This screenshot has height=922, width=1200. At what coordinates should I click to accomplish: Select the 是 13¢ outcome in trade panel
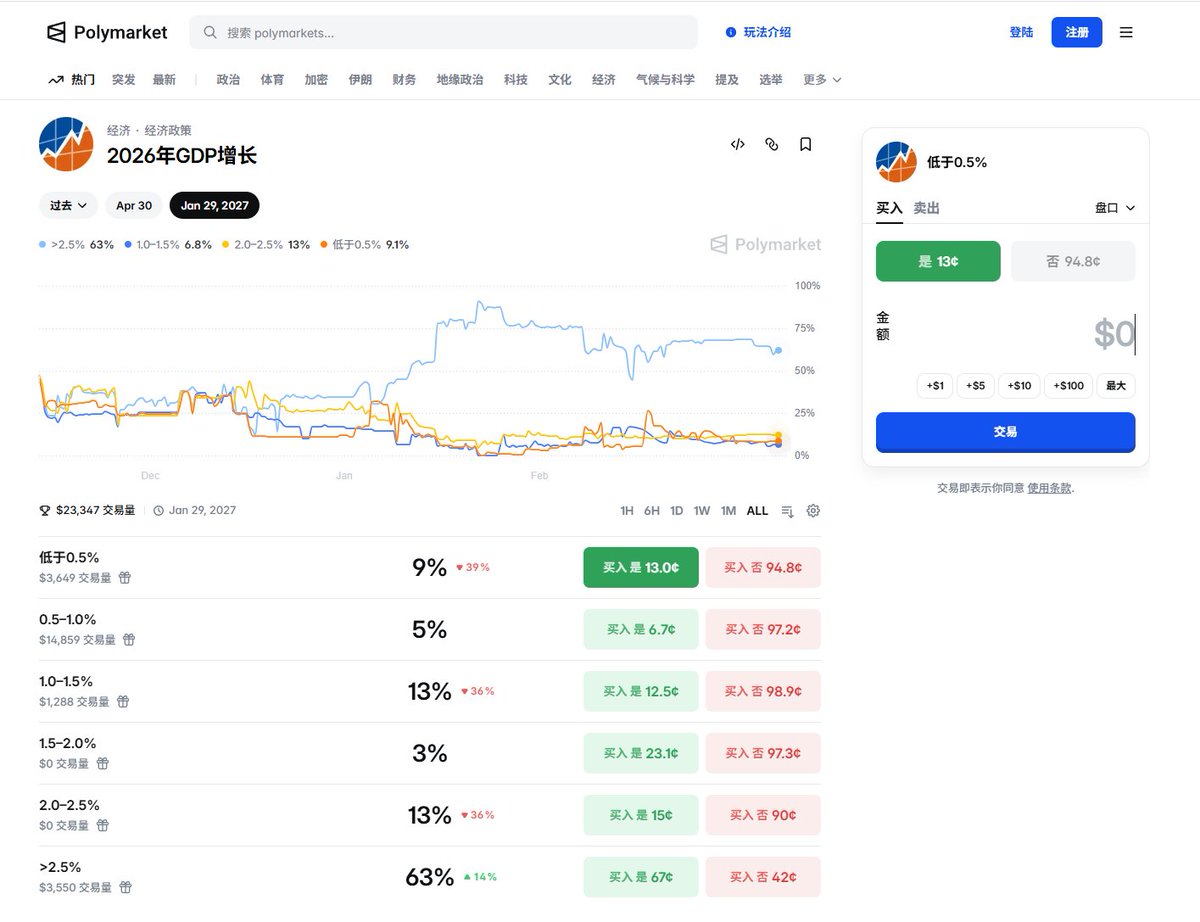938,261
